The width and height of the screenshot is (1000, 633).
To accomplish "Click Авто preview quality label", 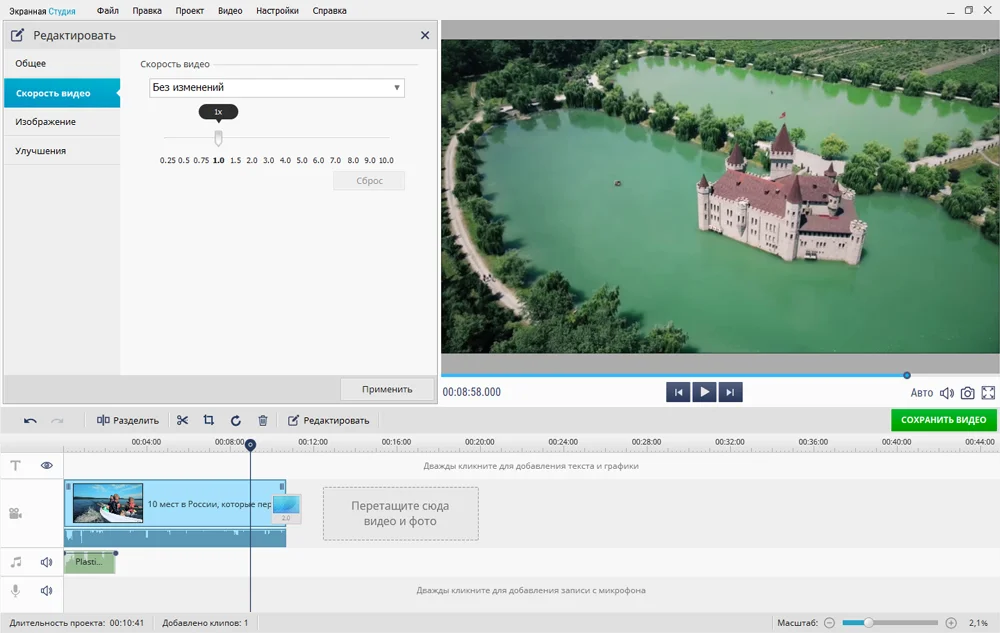I will [x=922, y=393].
